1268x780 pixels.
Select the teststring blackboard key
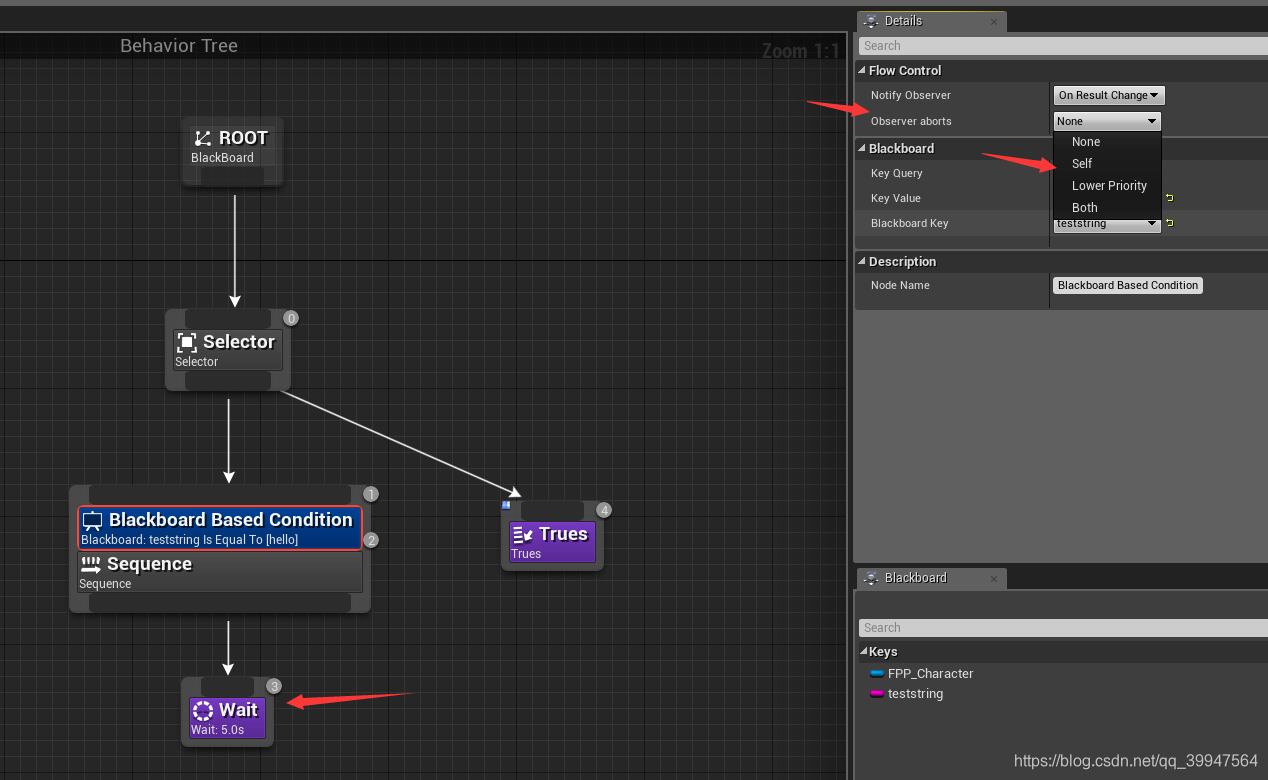(915, 694)
